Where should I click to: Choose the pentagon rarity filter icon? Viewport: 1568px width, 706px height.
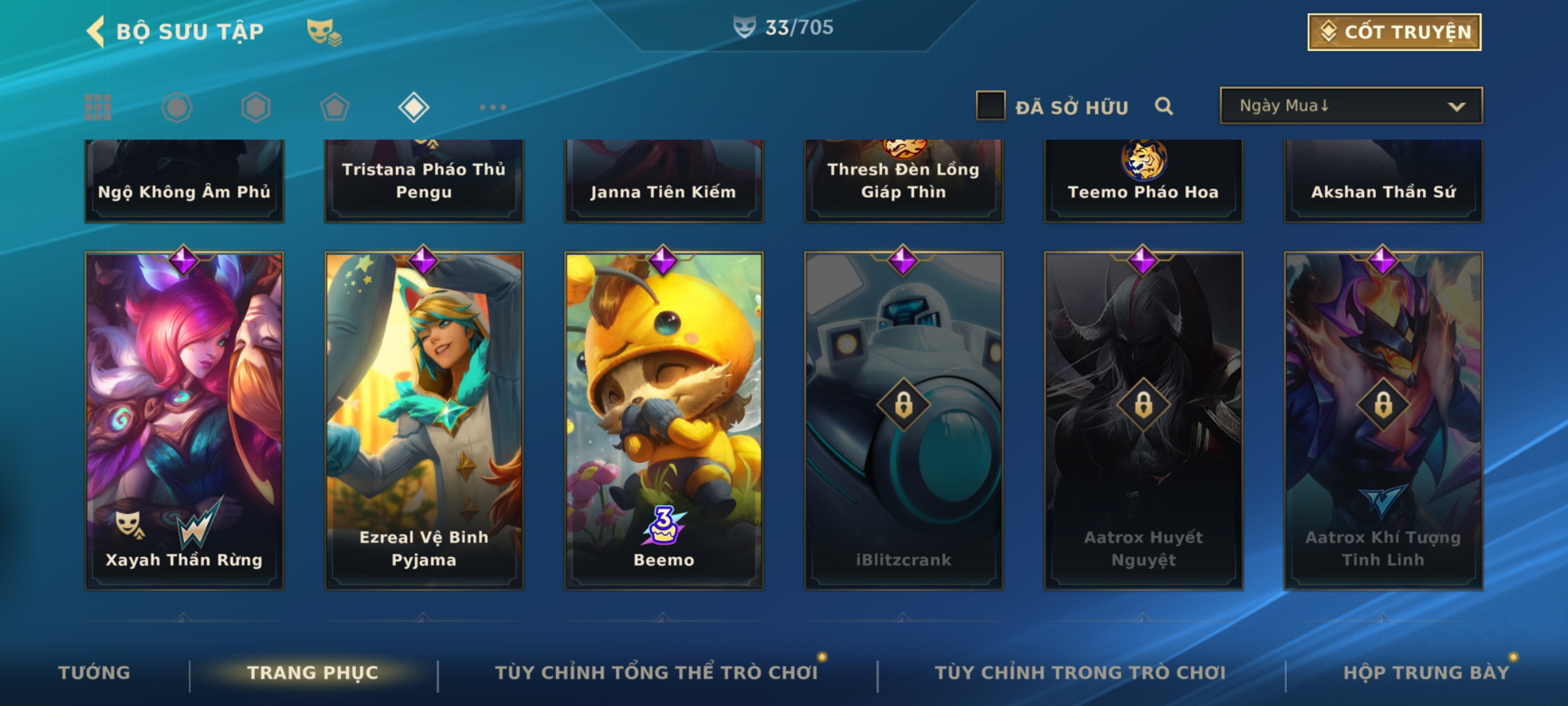point(335,107)
